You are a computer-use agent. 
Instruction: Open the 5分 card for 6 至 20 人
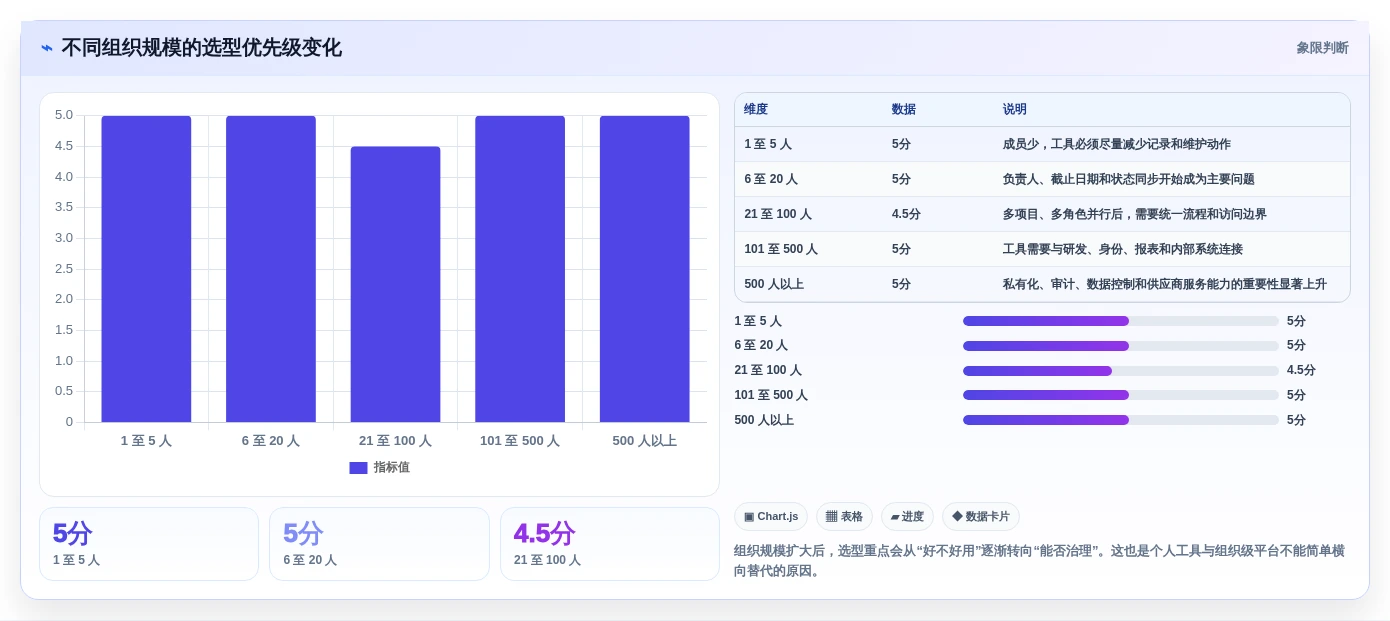click(379, 544)
